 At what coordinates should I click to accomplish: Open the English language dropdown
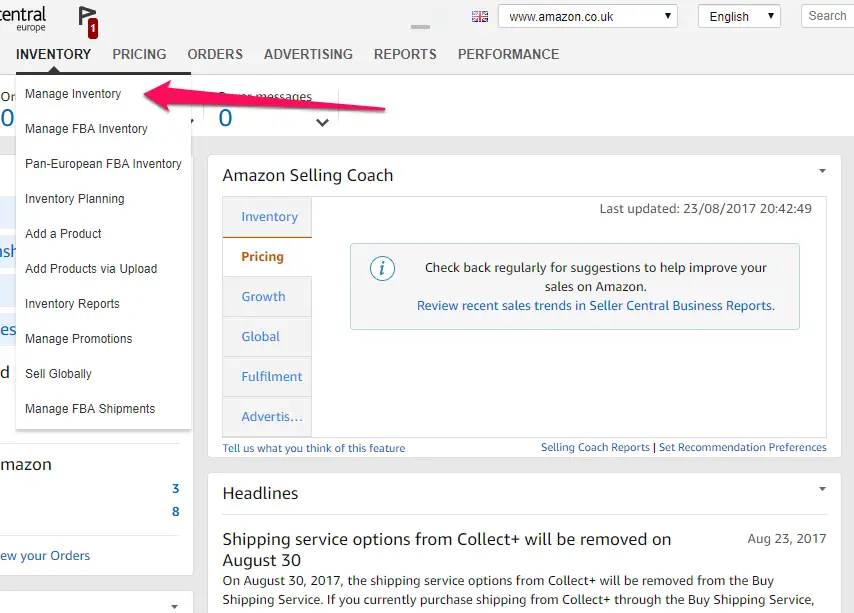739,16
